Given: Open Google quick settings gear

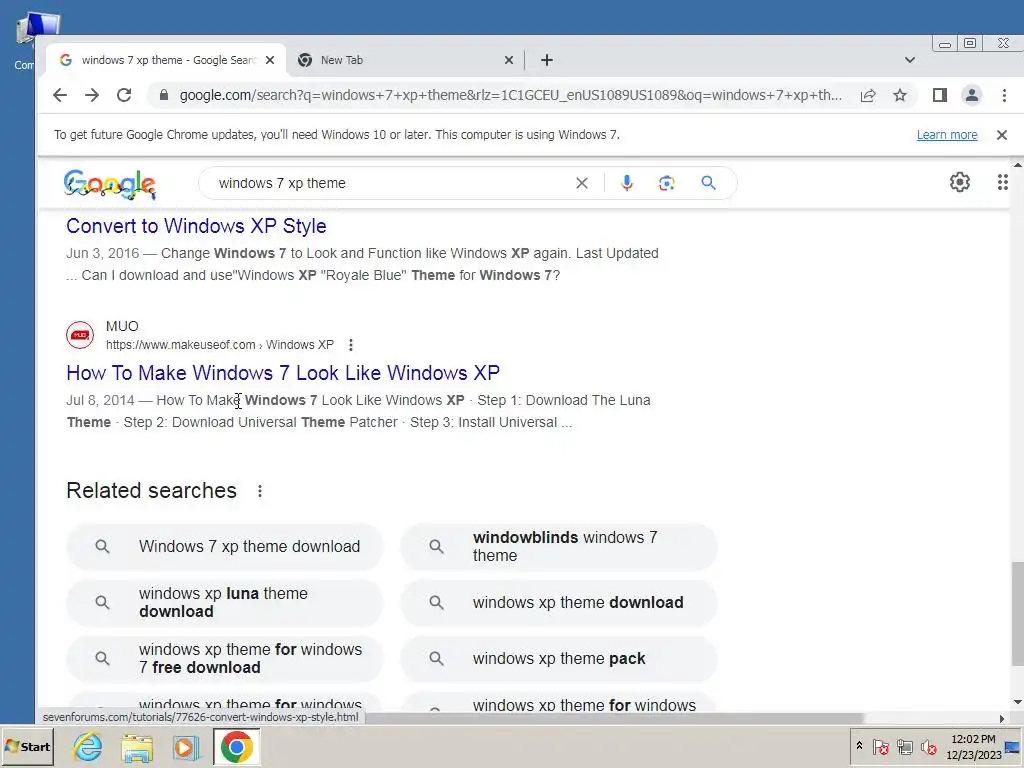Looking at the screenshot, I should click(x=959, y=182).
